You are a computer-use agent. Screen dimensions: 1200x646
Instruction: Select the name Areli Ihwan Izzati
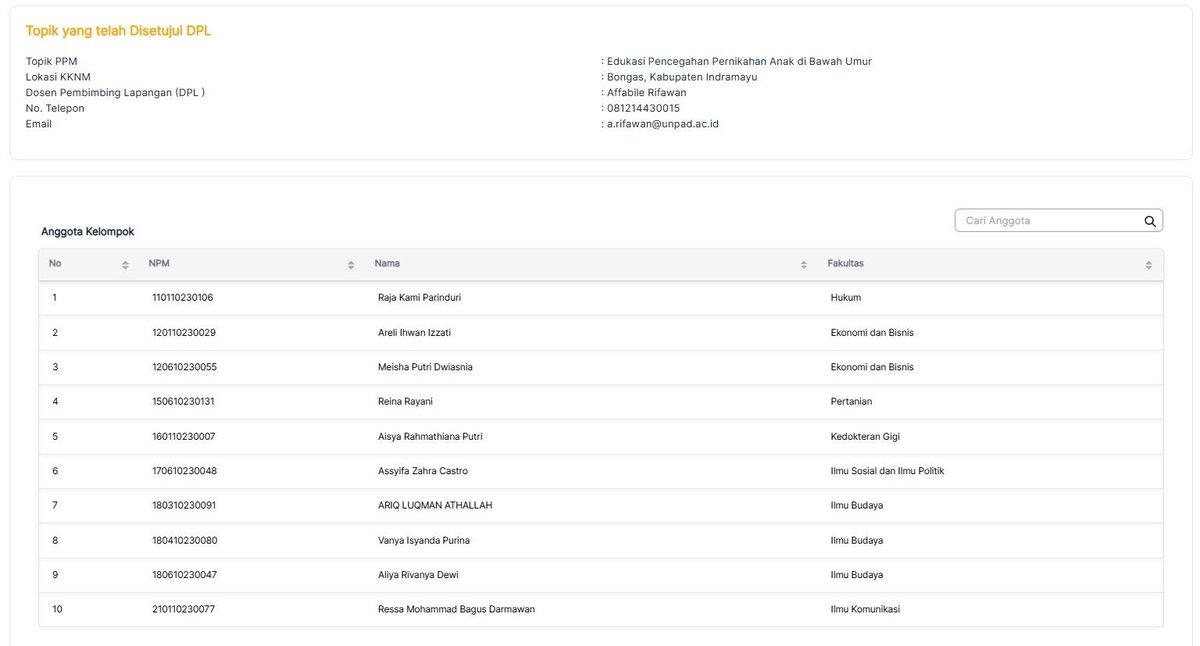[x=414, y=332]
